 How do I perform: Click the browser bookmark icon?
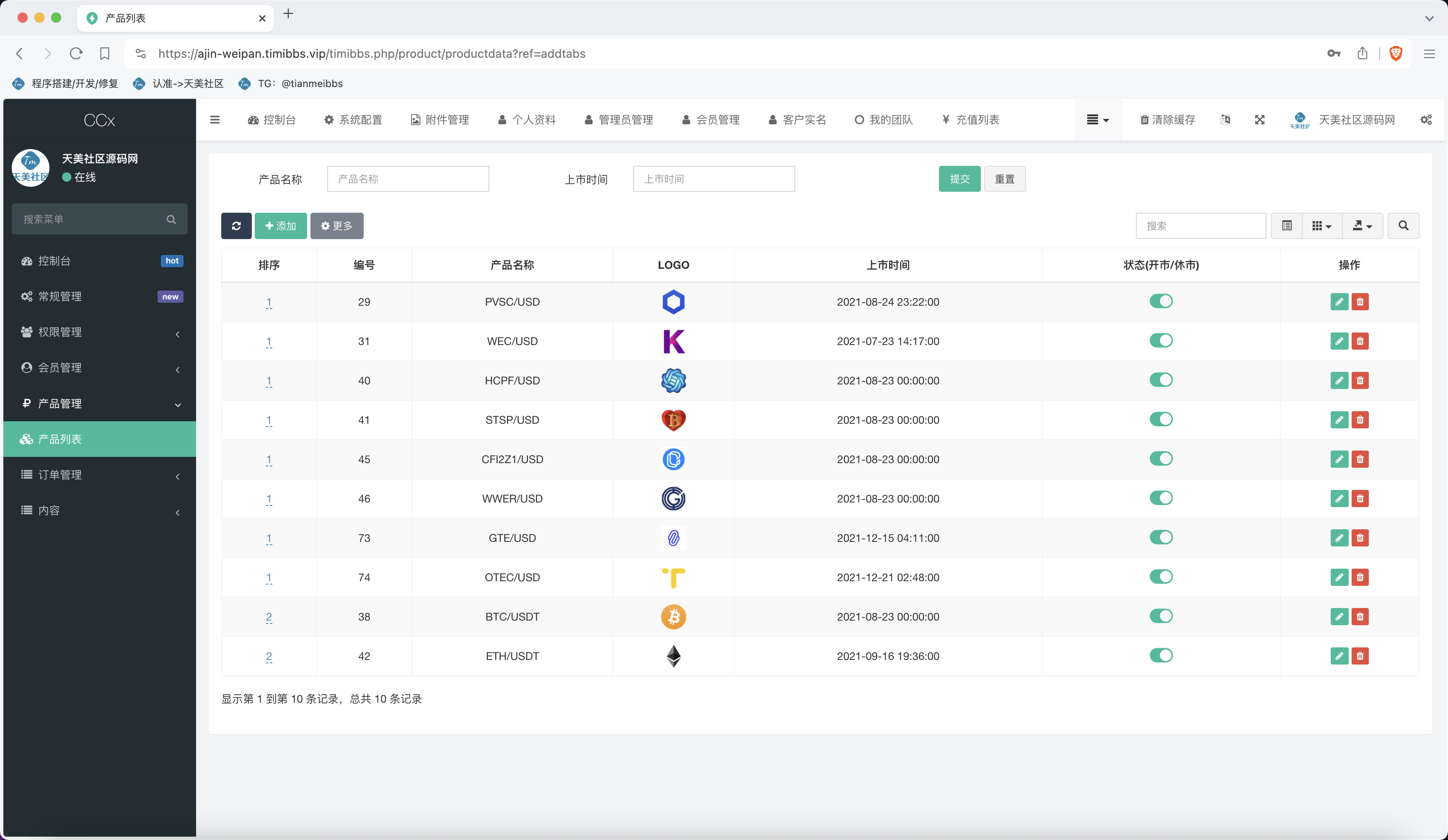pos(105,54)
